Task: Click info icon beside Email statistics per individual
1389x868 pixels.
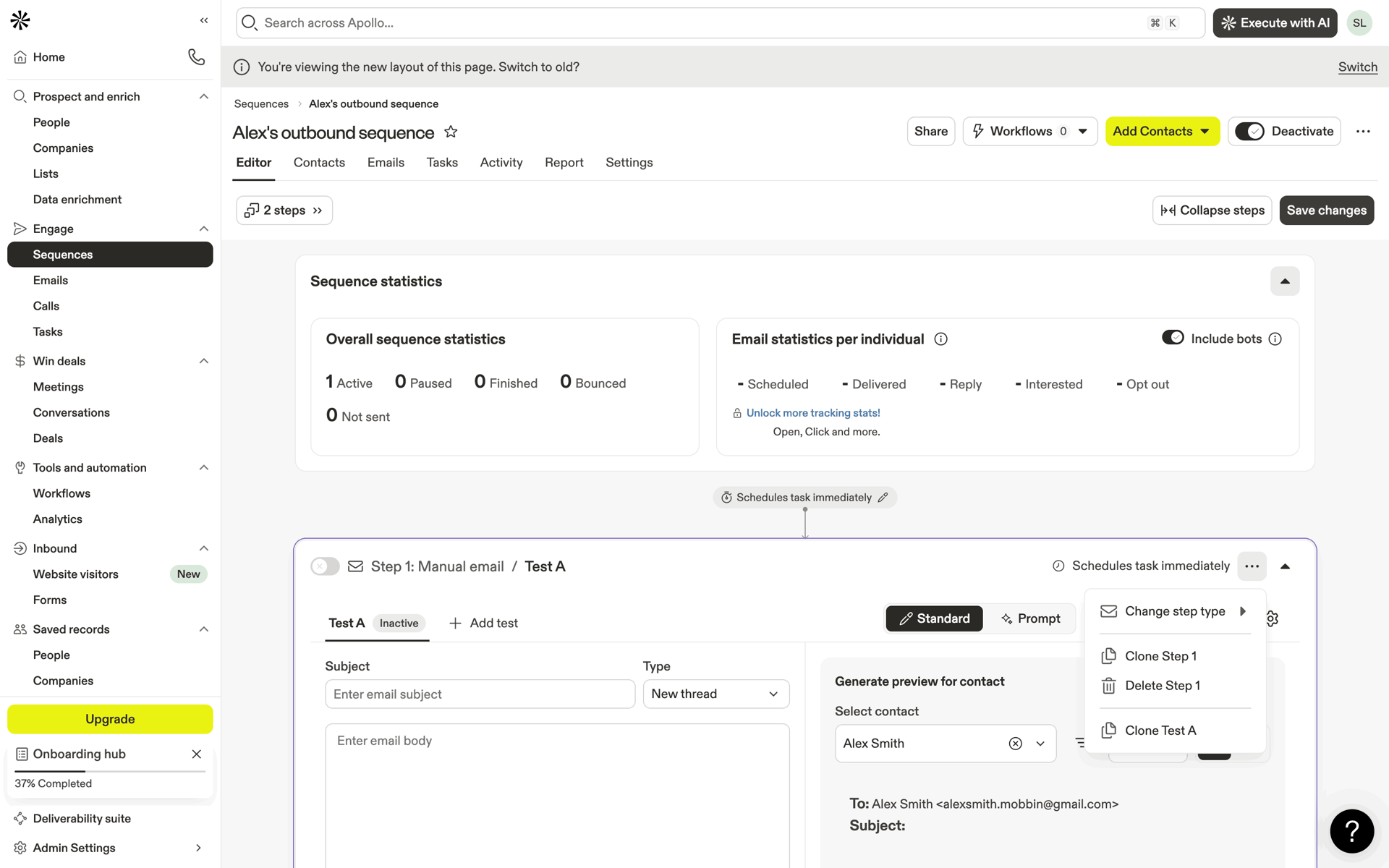Action: [x=940, y=339]
